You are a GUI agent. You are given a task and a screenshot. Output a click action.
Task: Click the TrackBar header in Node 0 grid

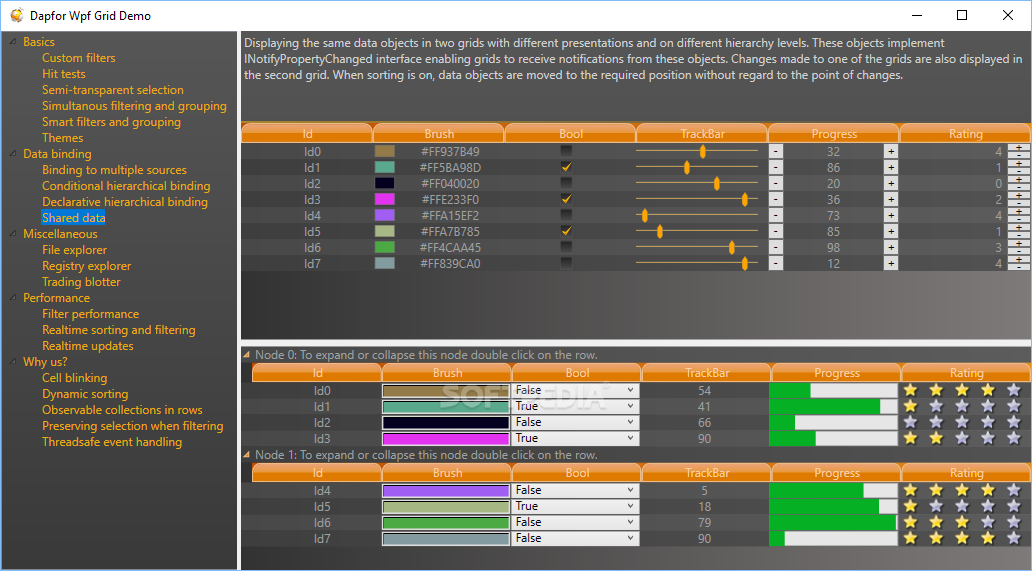pos(707,373)
